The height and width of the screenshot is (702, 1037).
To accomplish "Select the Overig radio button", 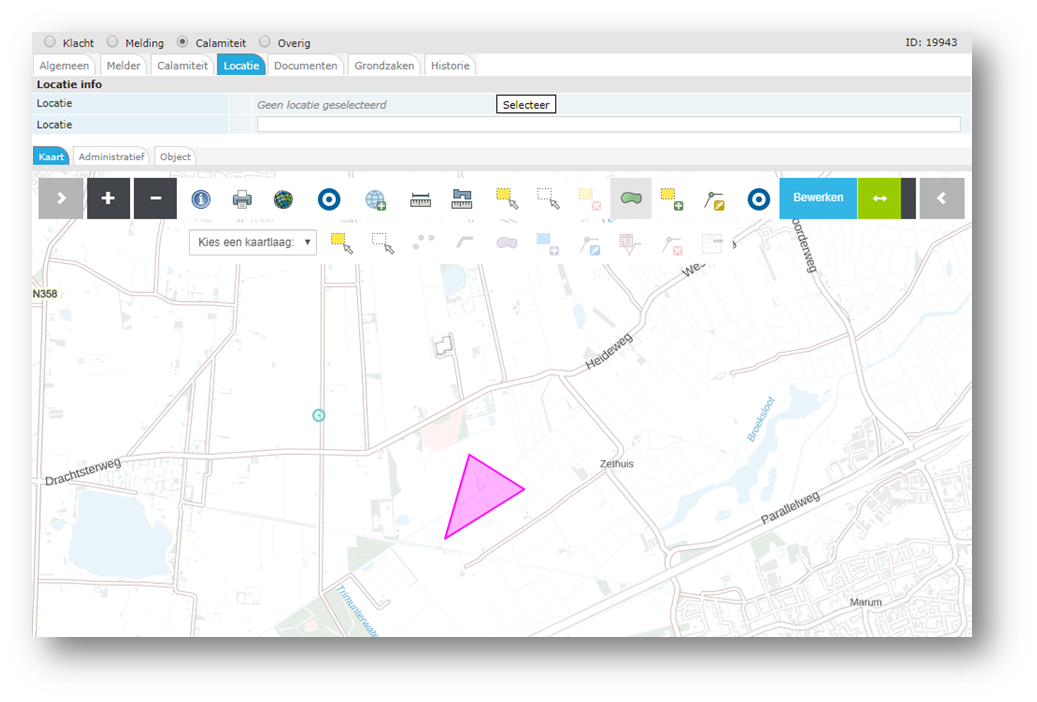I will pos(265,43).
